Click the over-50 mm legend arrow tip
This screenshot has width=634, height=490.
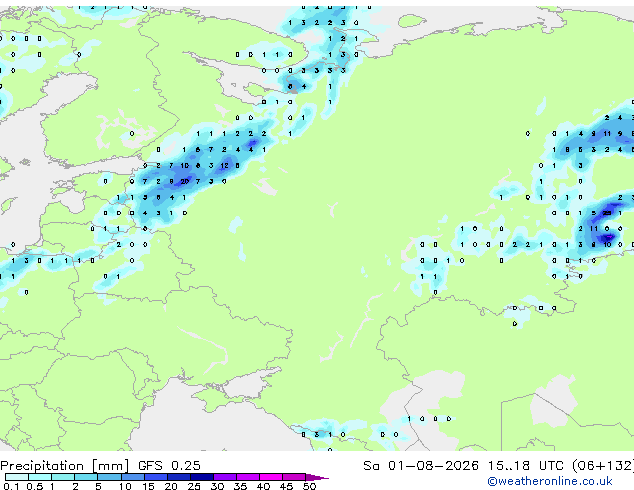click(x=317, y=477)
